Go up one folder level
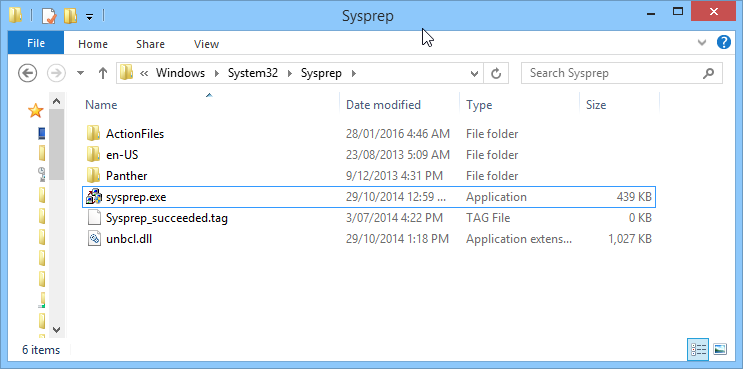This screenshot has width=743, height=369. pos(102,73)
